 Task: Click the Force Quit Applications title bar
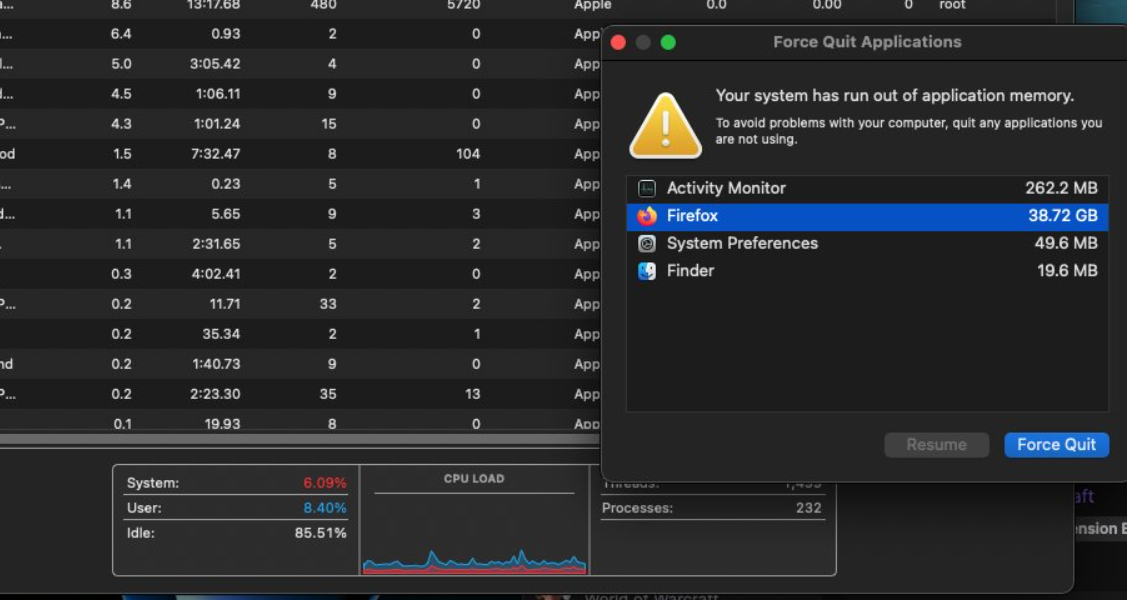click(868, 42)
